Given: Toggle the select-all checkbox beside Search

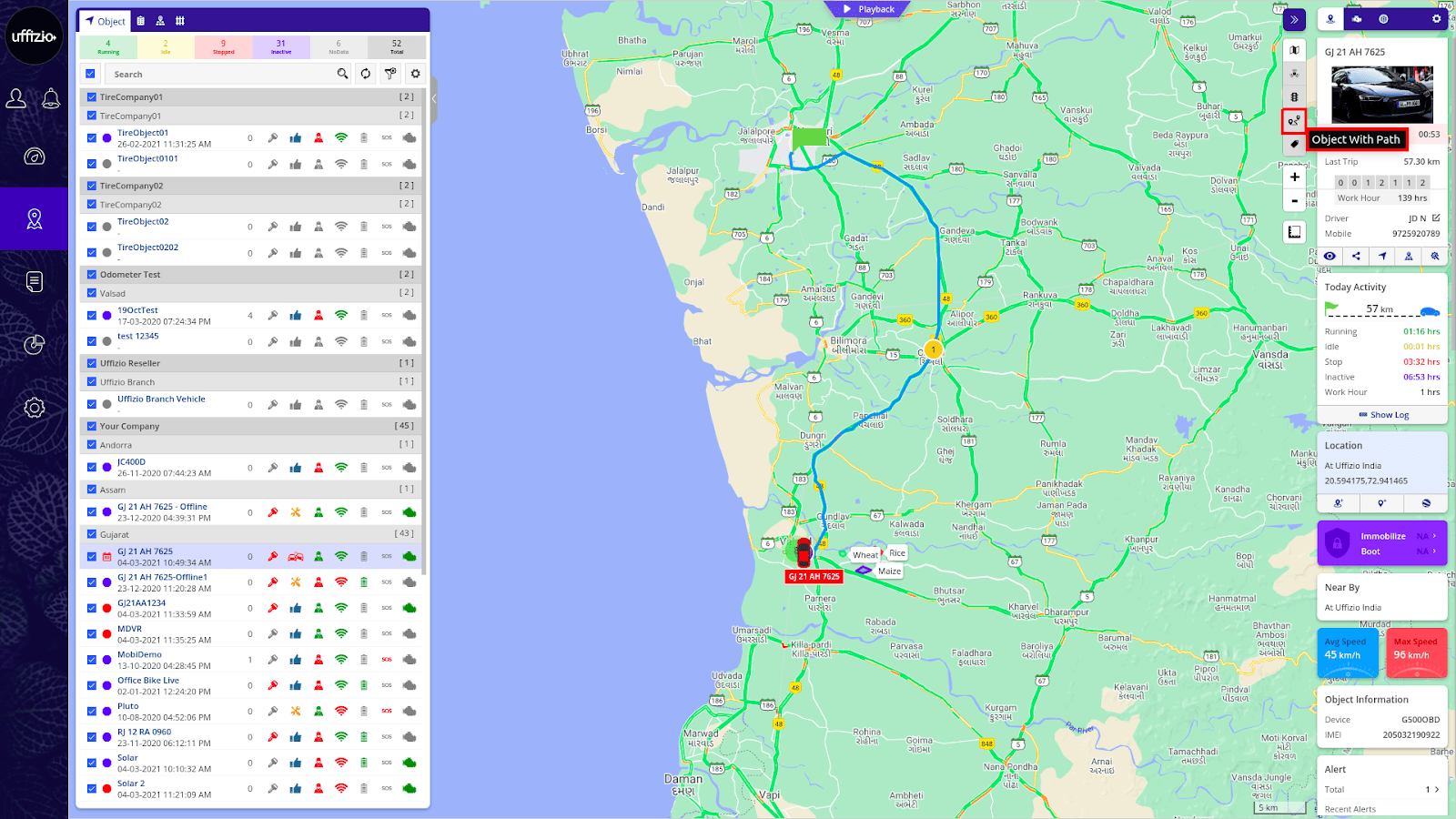Looking at the screenshot, I should click(x=90, y=74).
